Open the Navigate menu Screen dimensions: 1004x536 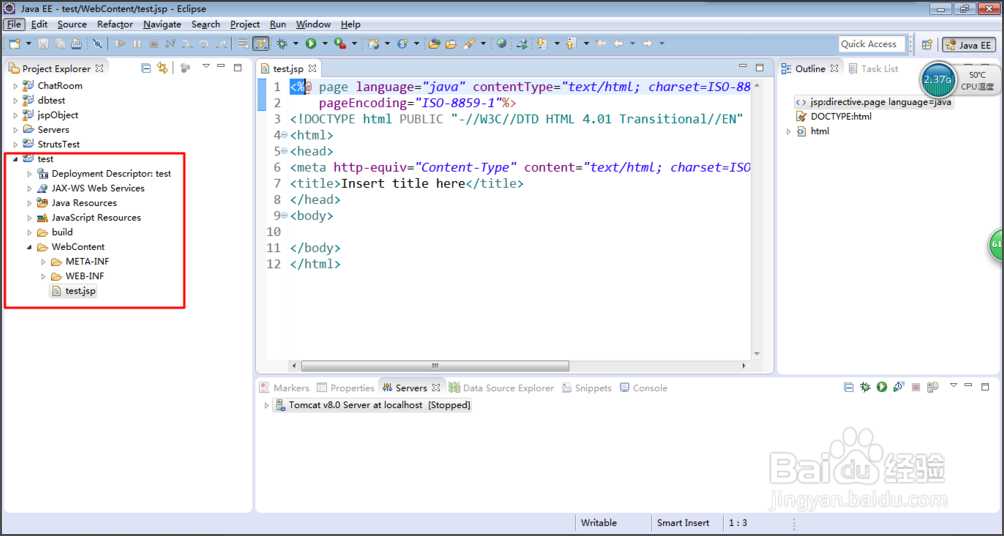(x=162, y=24)
